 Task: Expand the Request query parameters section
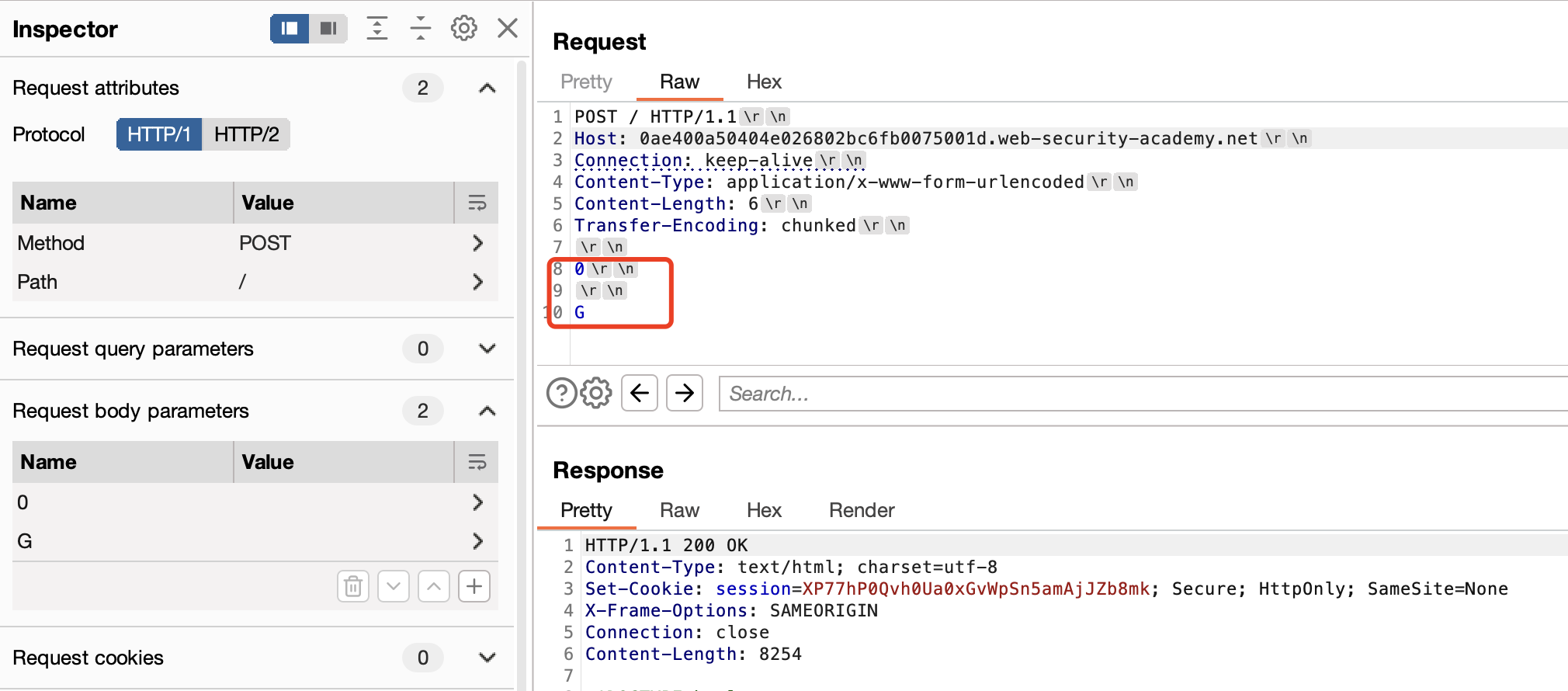pyautogui.click(x=487, y=349)
